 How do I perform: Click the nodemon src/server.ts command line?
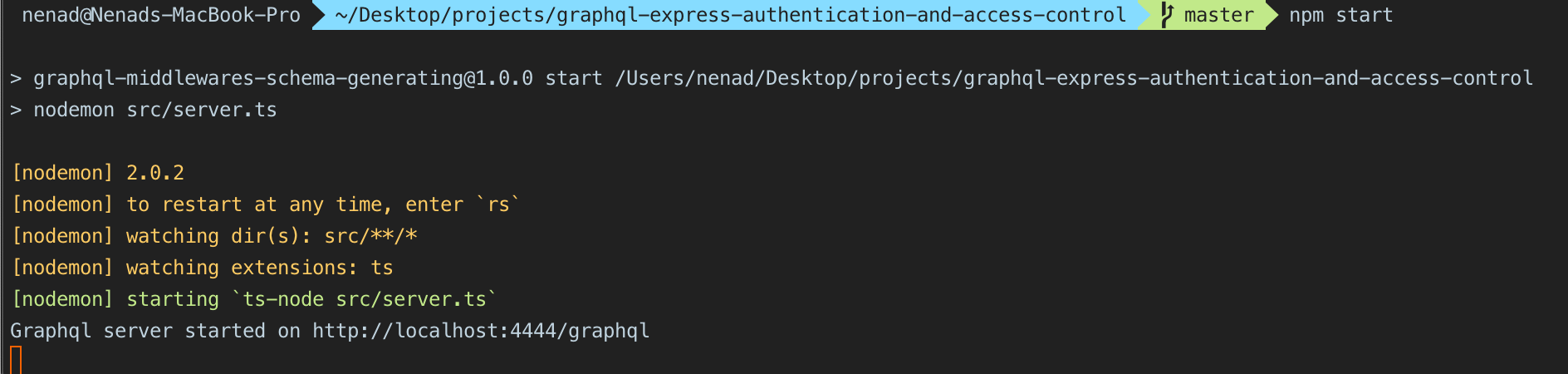pos(154,110)
